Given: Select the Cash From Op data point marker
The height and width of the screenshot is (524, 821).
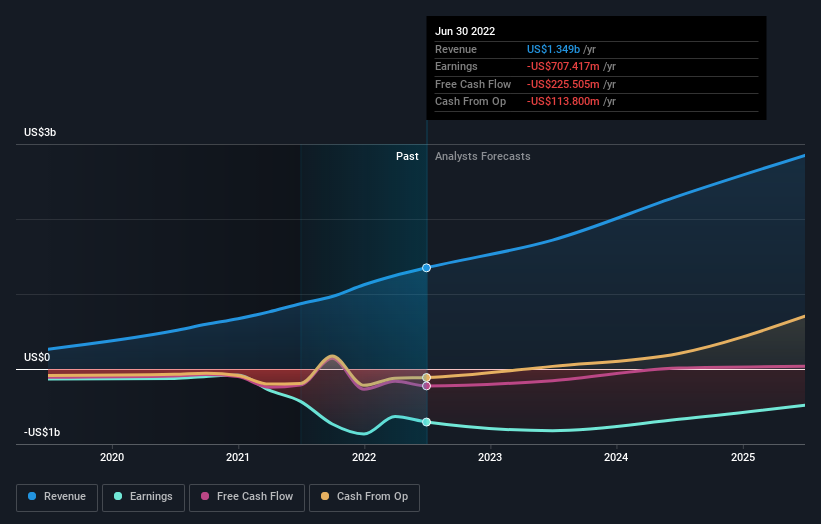Looking at the screenshot, I should click(426, 377).
